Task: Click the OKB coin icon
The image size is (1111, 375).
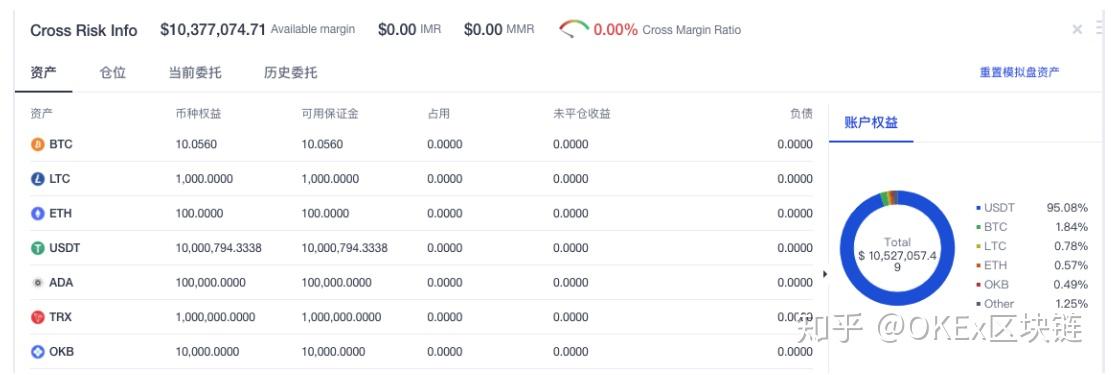Action: click(38, 352)
